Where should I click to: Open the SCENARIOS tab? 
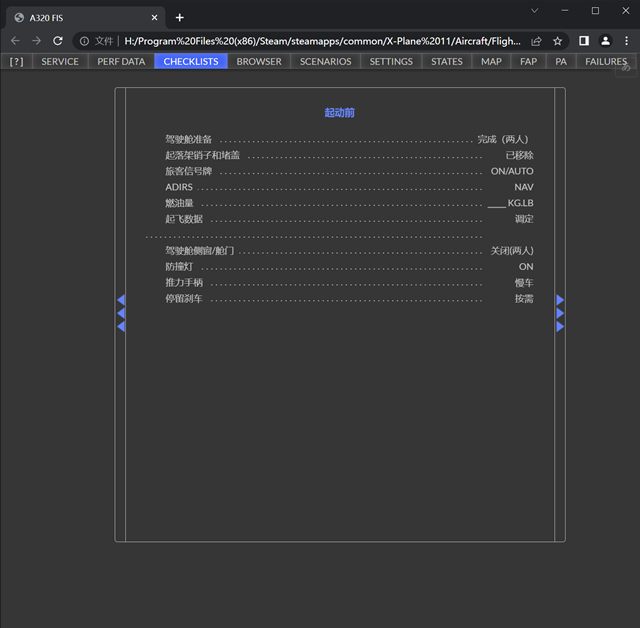(x=325, y=61)
